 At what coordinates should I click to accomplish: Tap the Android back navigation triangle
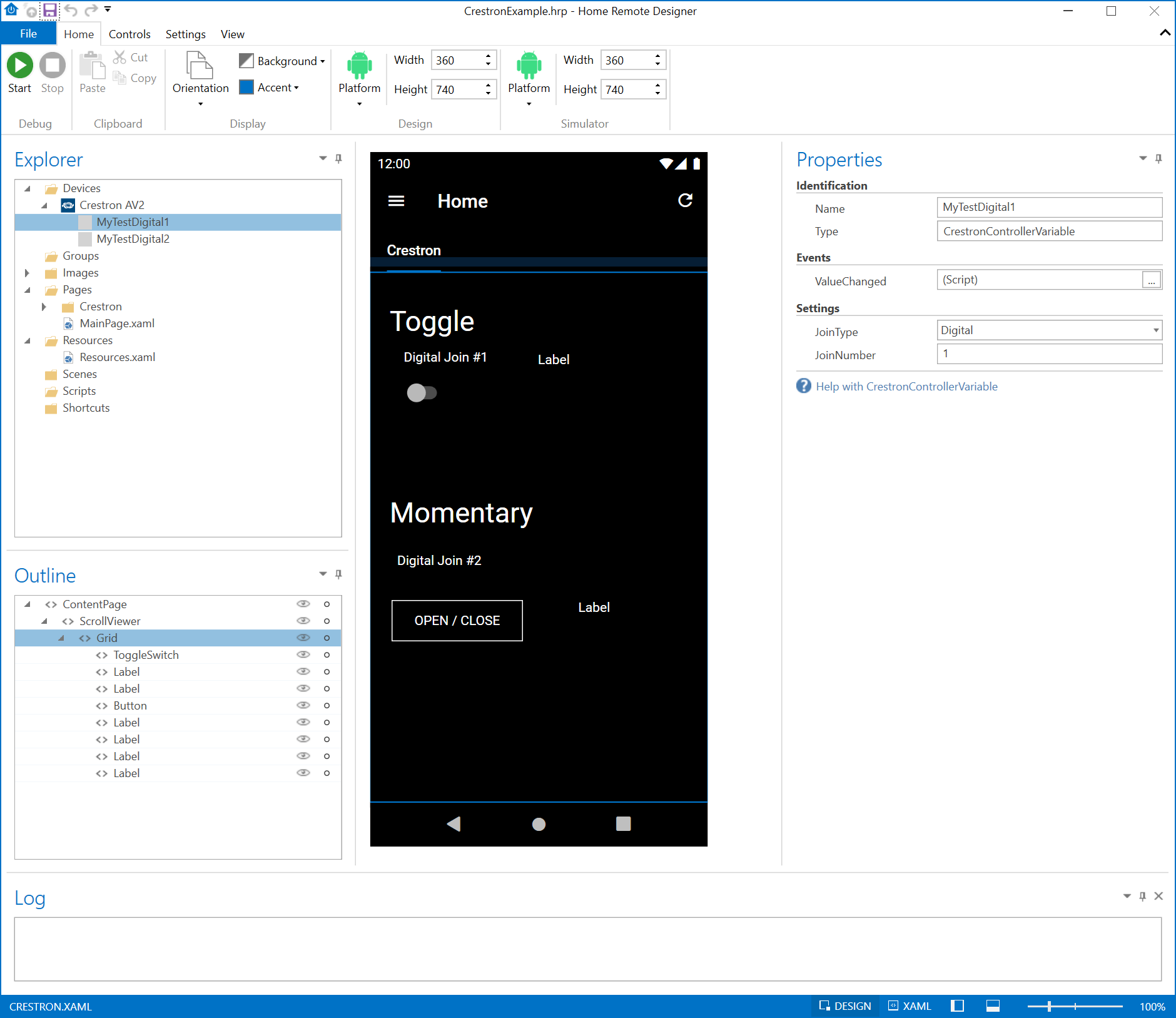(x=454, y=824)
